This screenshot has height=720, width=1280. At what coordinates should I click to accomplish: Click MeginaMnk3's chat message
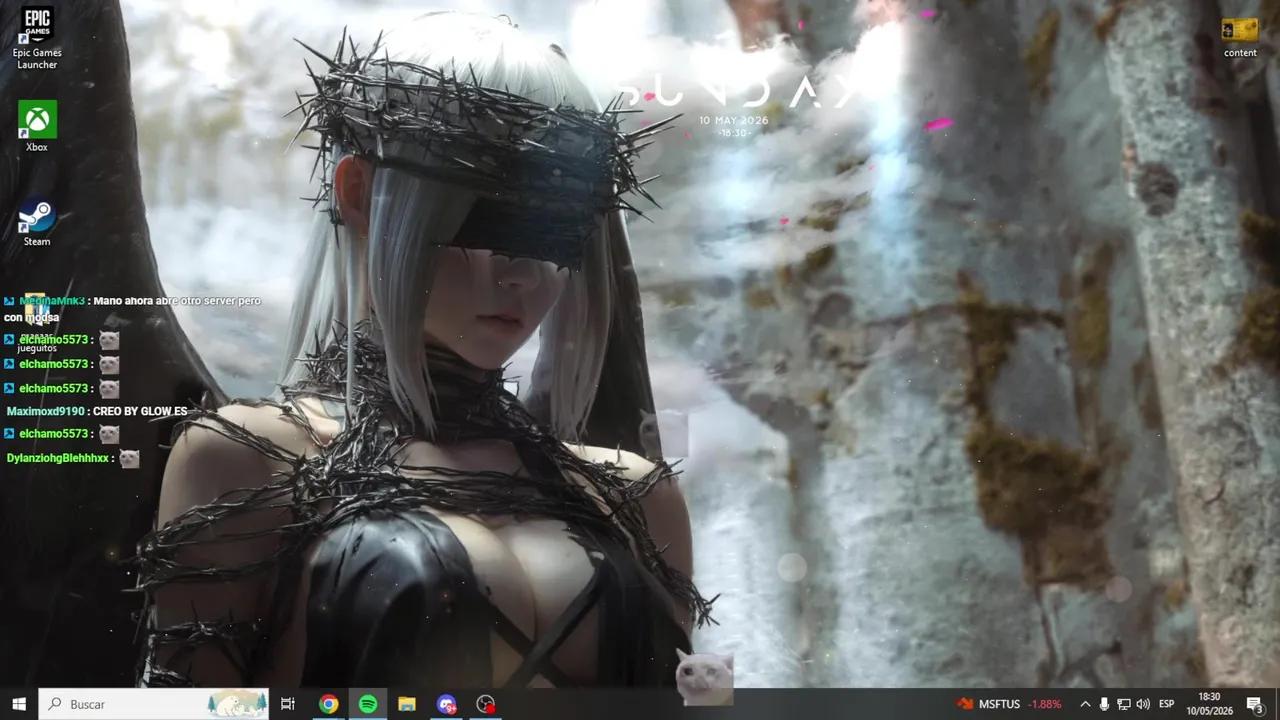tap(132, 309)
